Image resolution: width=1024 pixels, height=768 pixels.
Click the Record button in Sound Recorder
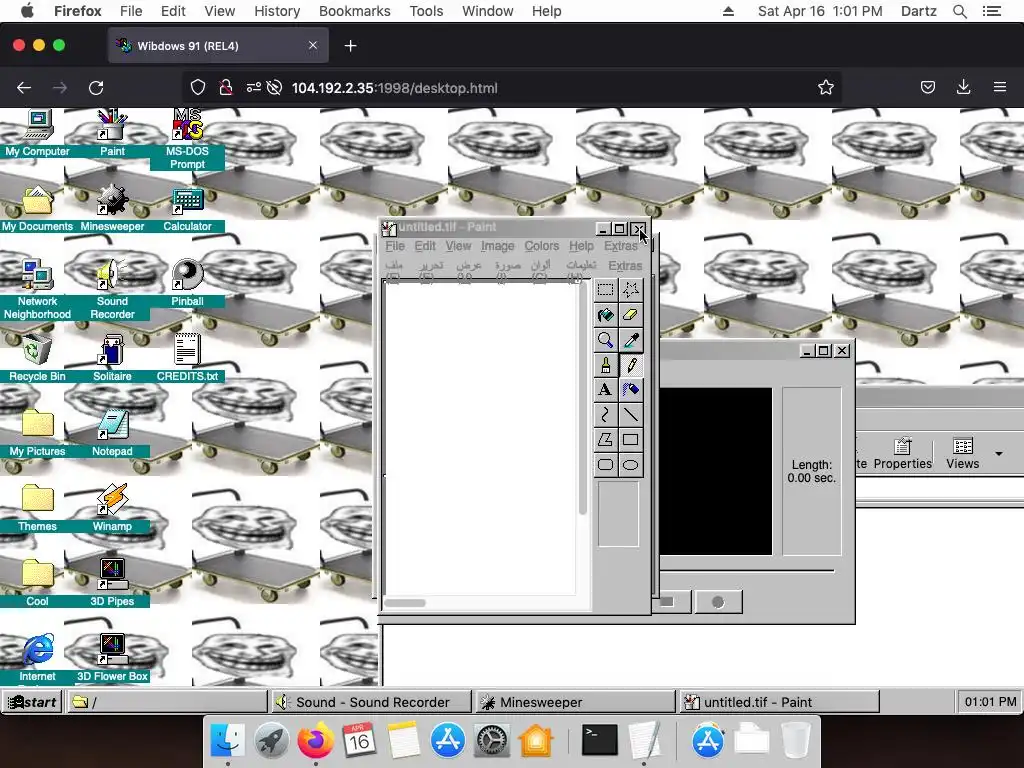coord(718,602)
